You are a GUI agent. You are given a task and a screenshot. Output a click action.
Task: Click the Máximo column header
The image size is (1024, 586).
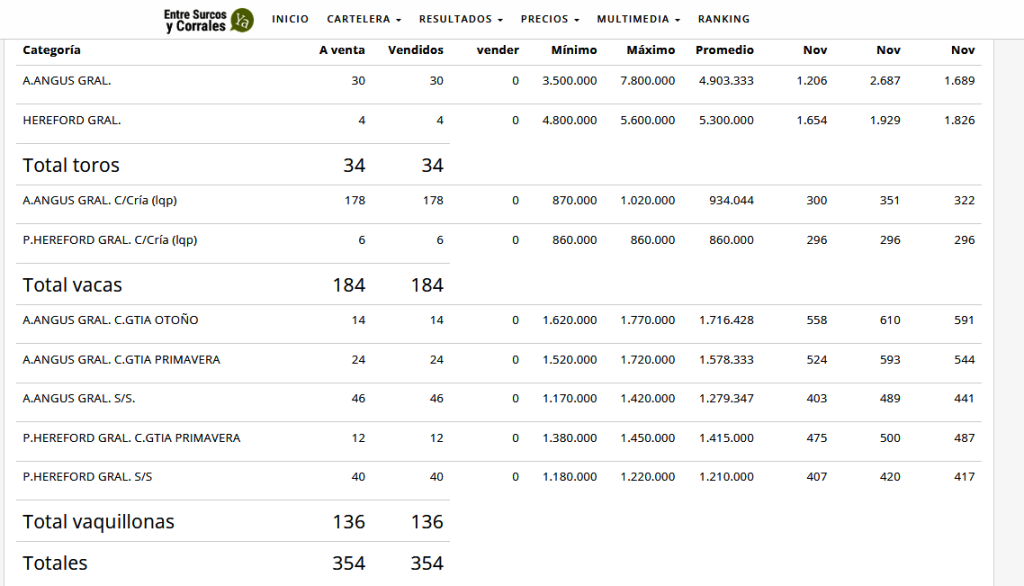650,50
